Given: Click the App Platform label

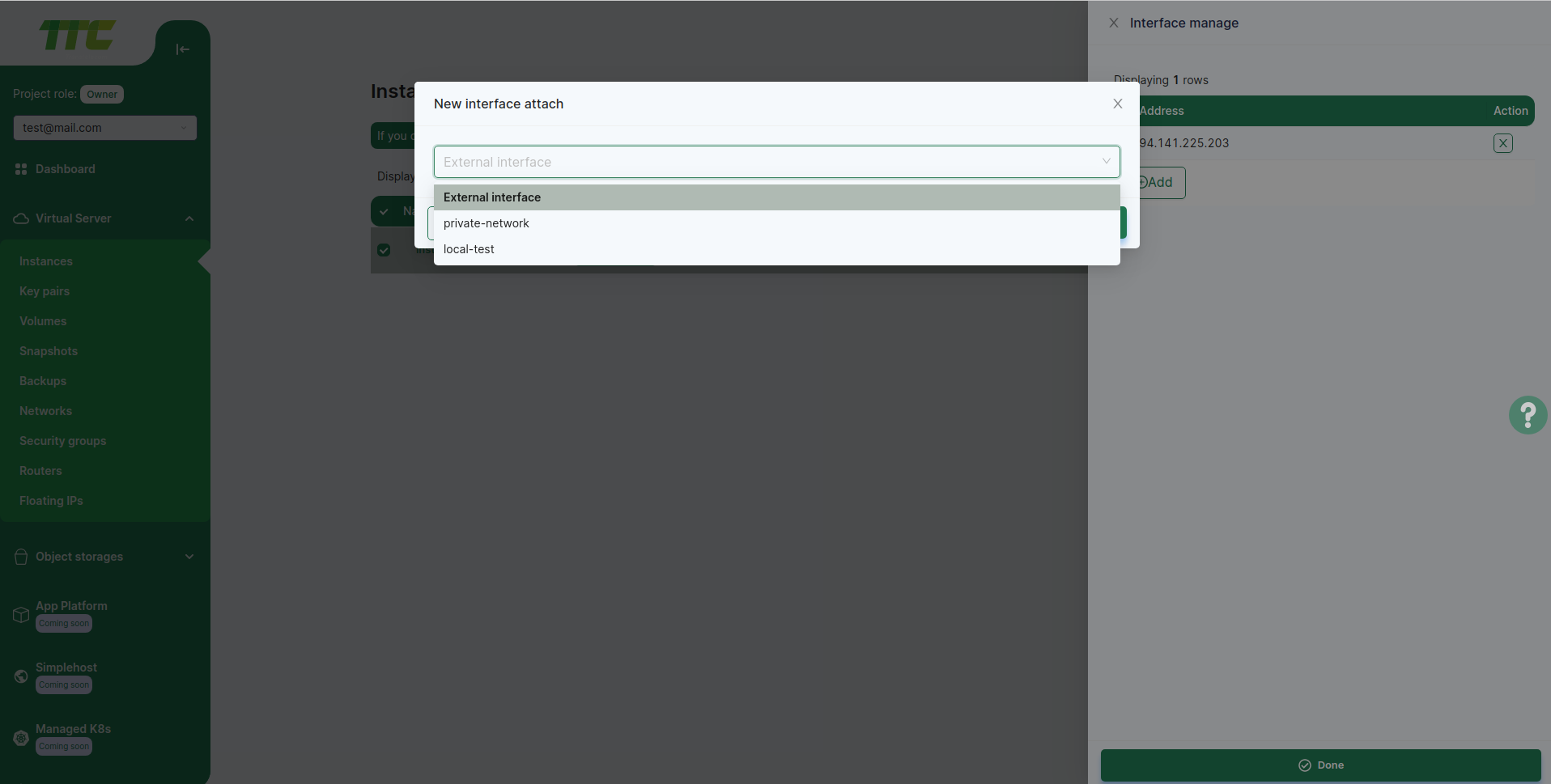Looking at the screenshot, I should (x=71, y=606).
